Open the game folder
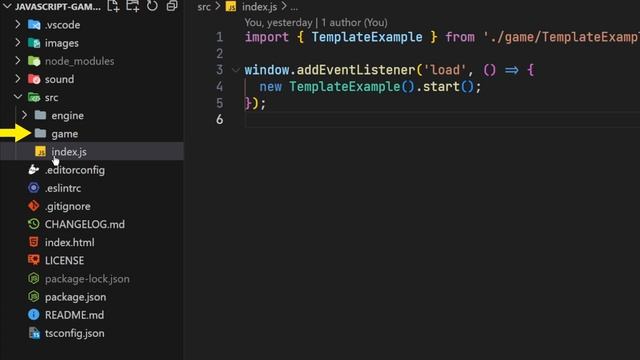This screenshot has height=360, width=640. (x=65, y=134)
